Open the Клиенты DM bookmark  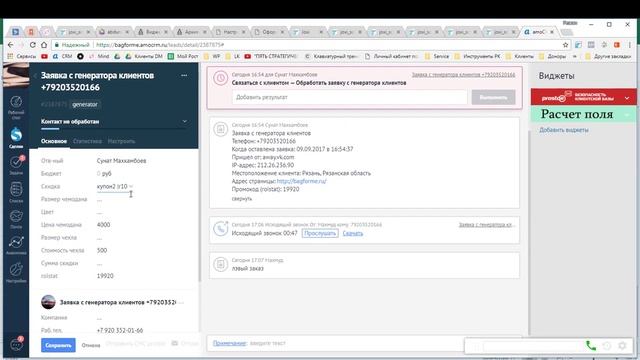click(144, 56)
